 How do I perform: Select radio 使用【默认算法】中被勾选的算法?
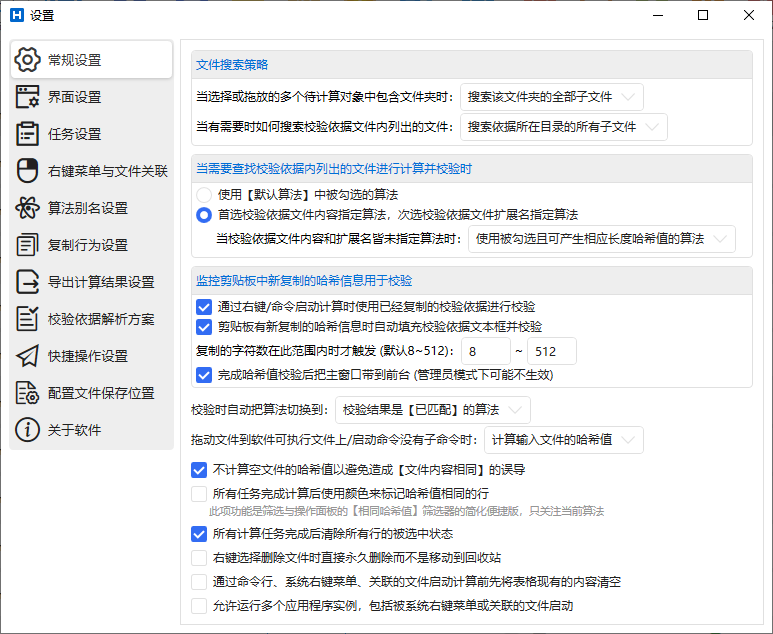click(204, 195)
